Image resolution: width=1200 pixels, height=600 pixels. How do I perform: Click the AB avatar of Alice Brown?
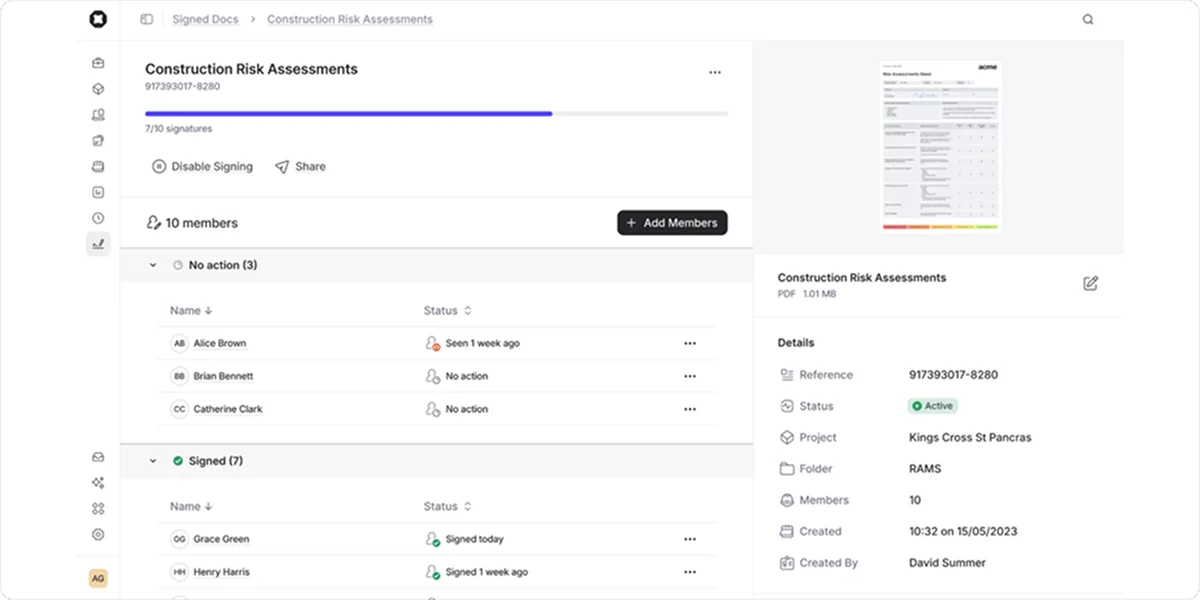[179, 343]
